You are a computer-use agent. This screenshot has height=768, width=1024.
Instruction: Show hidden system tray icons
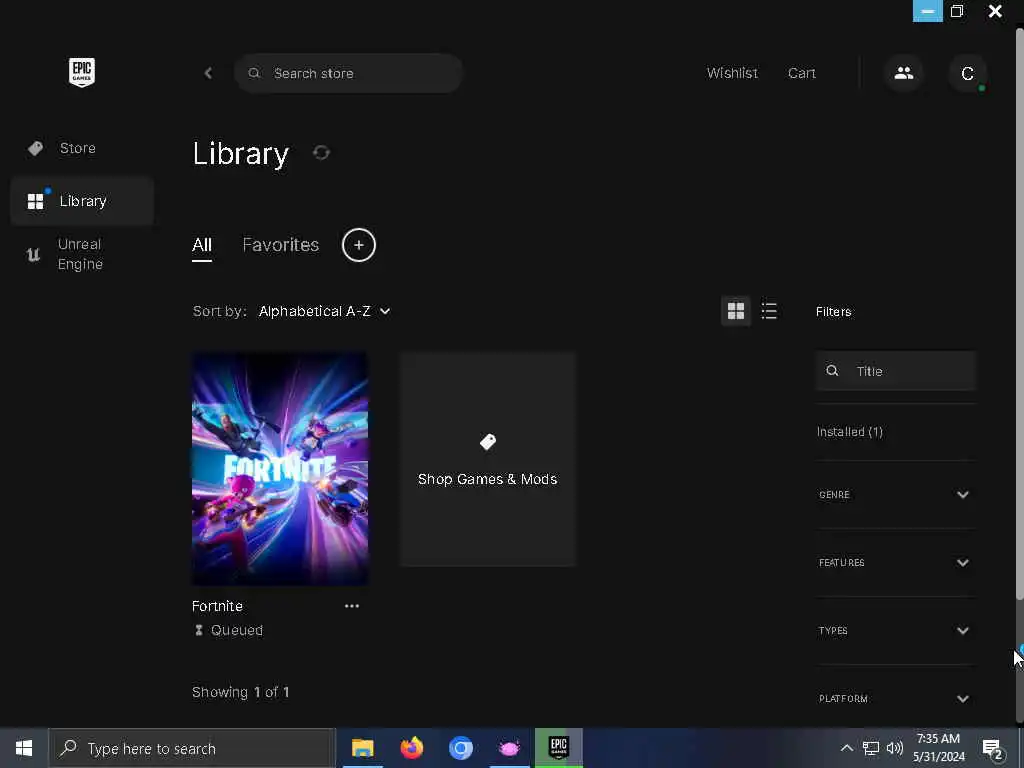pos(846,748)
